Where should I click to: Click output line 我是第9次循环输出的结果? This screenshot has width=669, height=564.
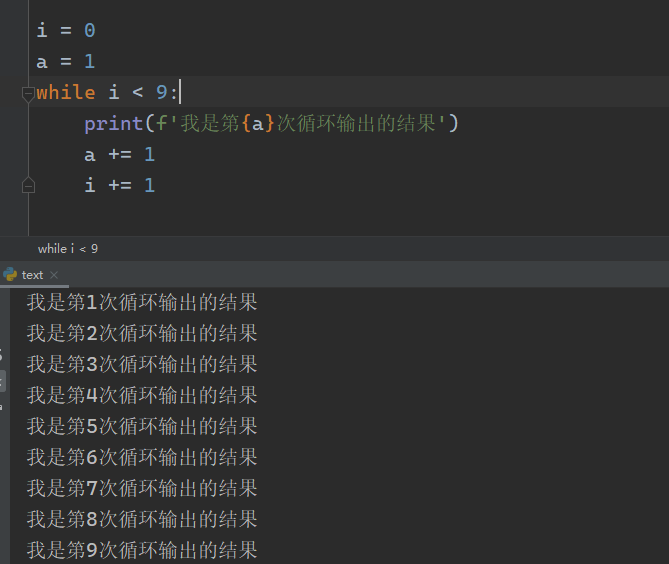142,550
